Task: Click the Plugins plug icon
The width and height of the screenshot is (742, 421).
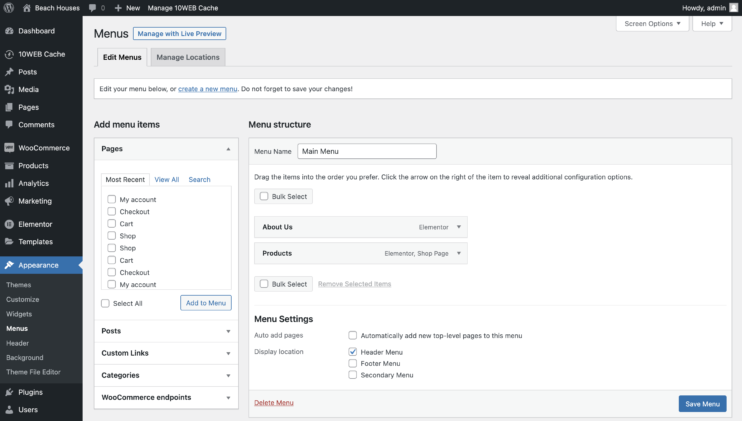Action: point(9,392)
